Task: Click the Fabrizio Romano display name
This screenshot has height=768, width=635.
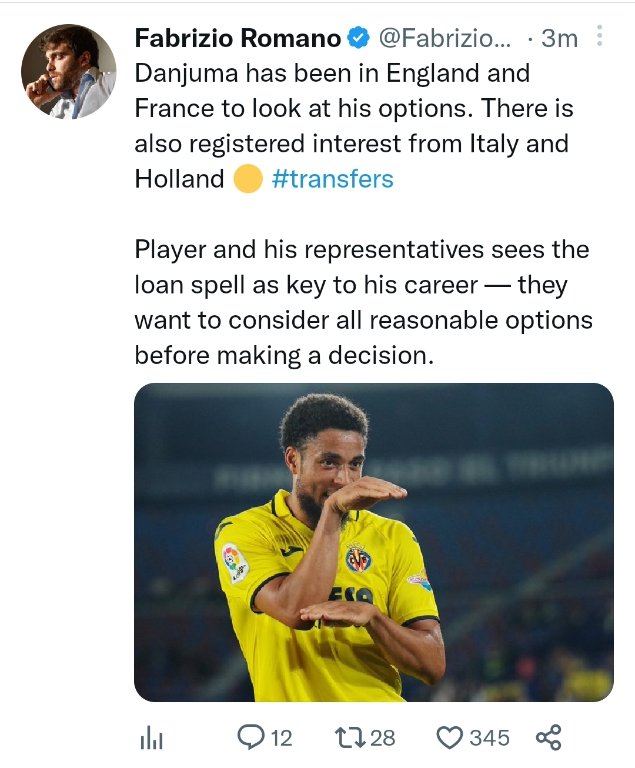Action: (x=236, y=39)
